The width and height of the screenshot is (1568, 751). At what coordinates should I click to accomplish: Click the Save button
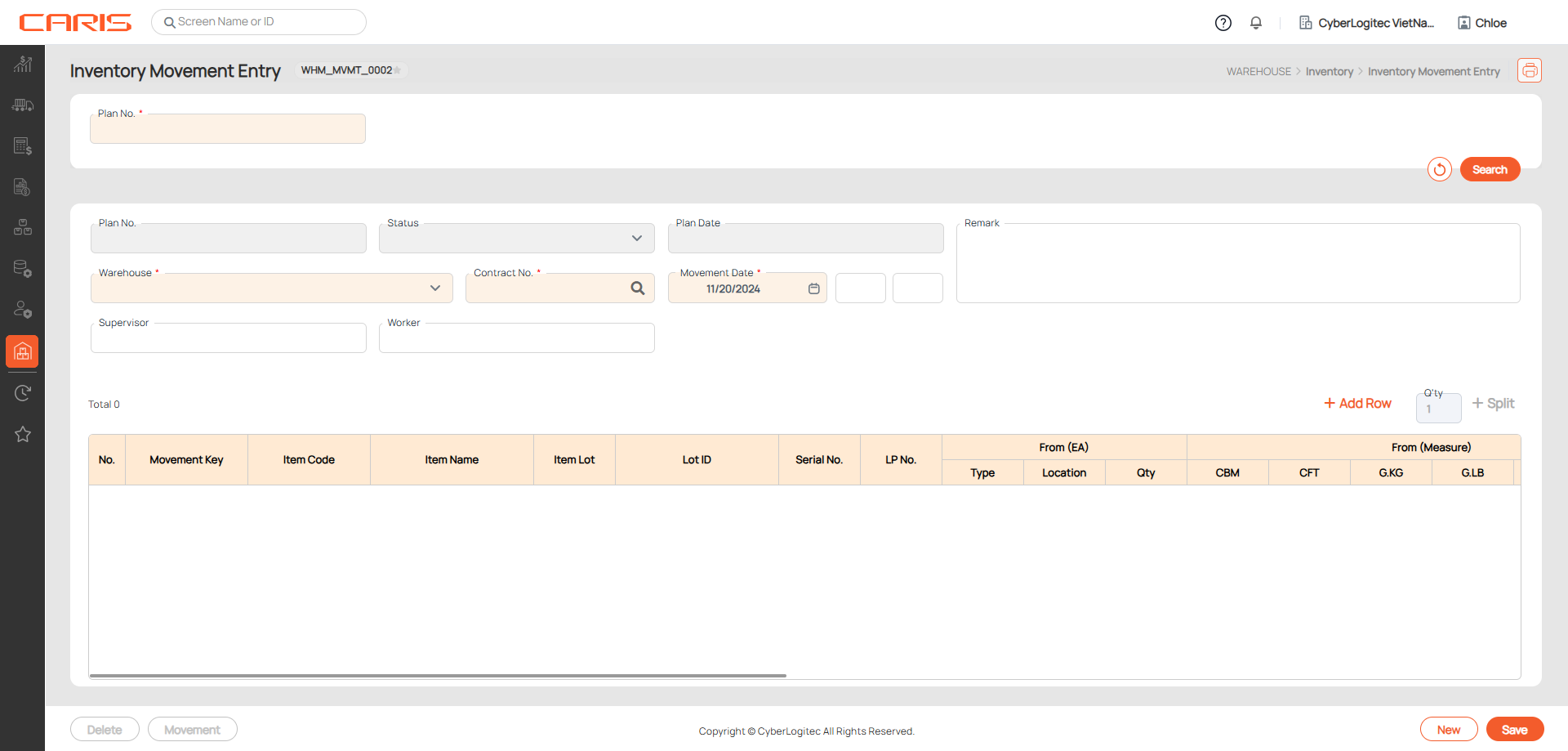coord(1514,729)
